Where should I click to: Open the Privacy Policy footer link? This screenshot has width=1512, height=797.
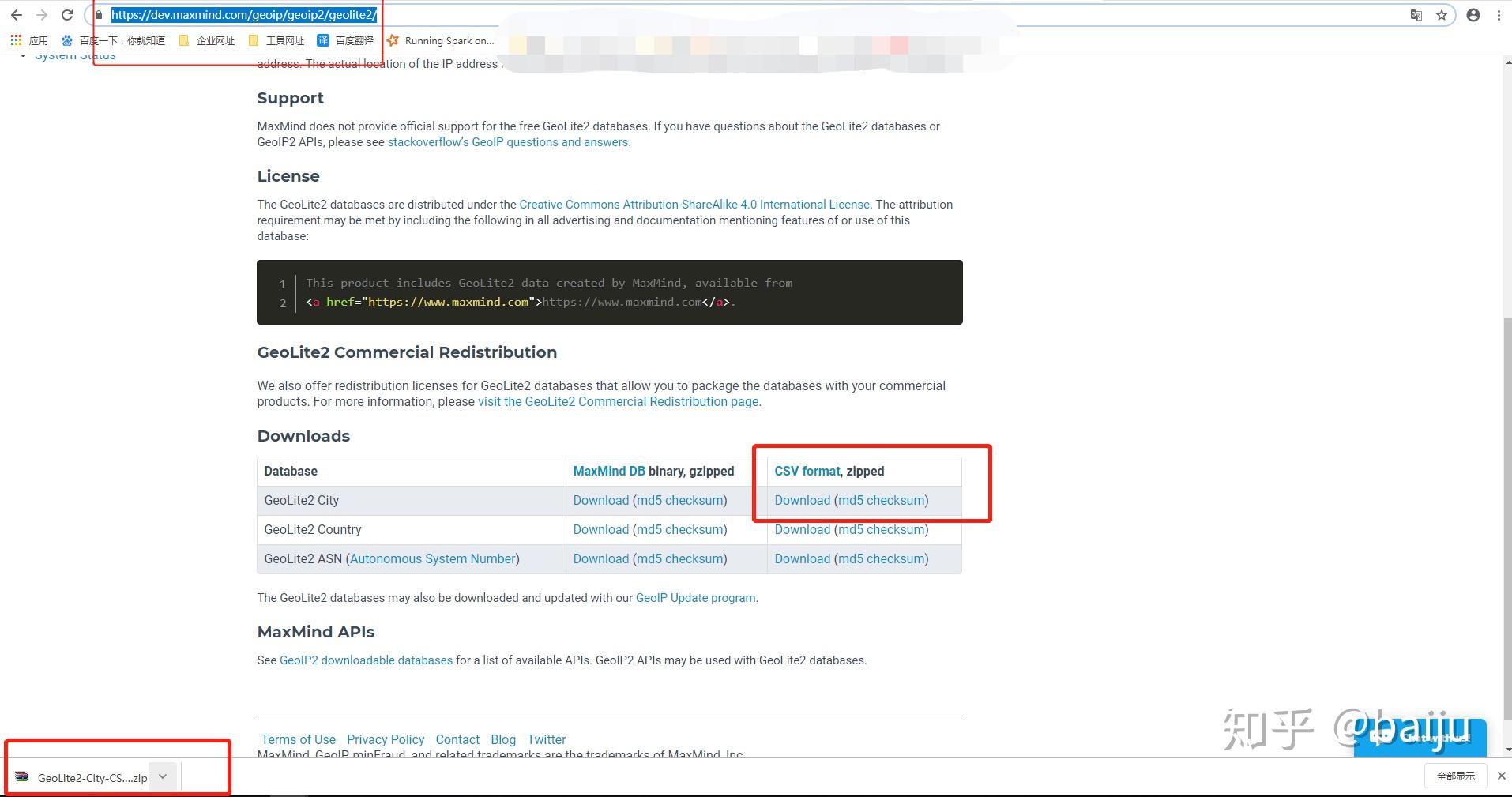pyautogui.click(x=386, y=740)
